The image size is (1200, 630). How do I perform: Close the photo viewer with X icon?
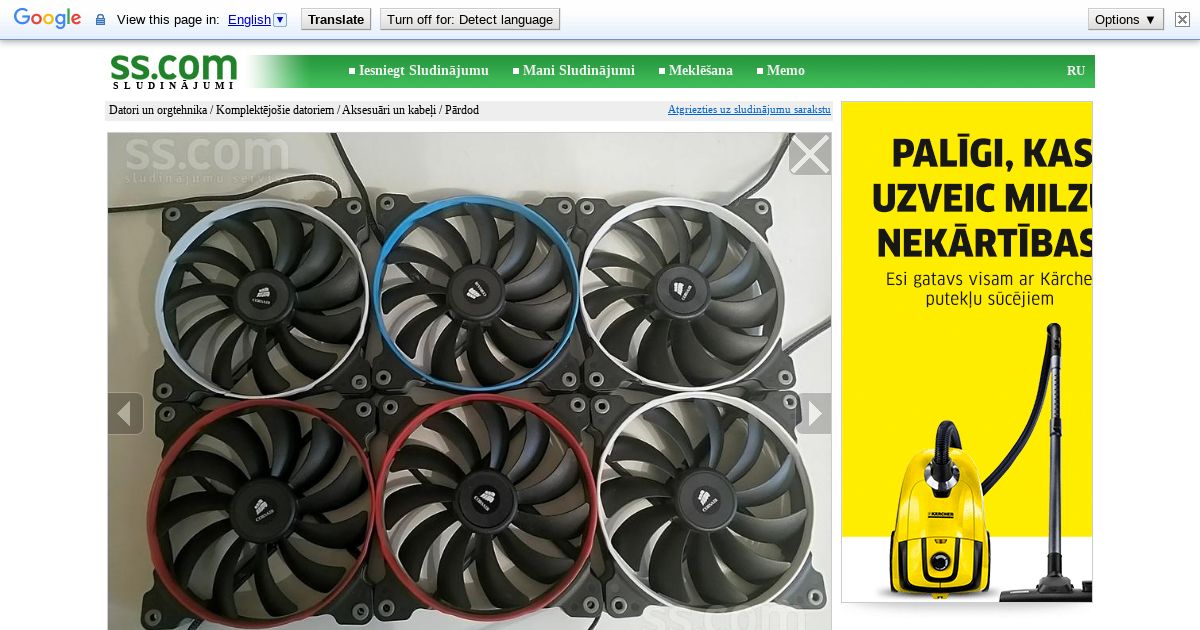[x=810, y=154]
